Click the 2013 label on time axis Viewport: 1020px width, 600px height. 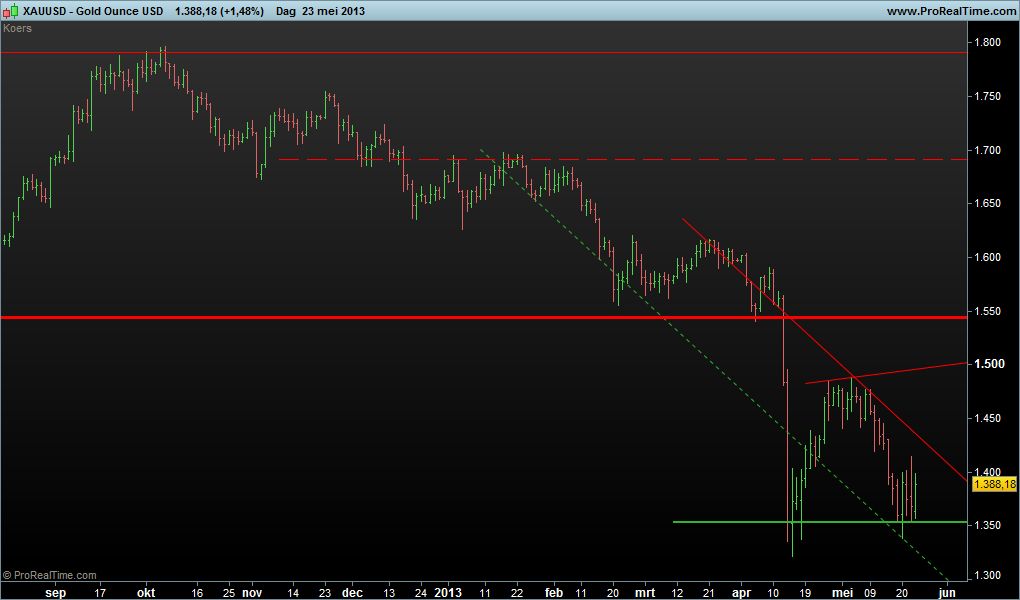447,591
